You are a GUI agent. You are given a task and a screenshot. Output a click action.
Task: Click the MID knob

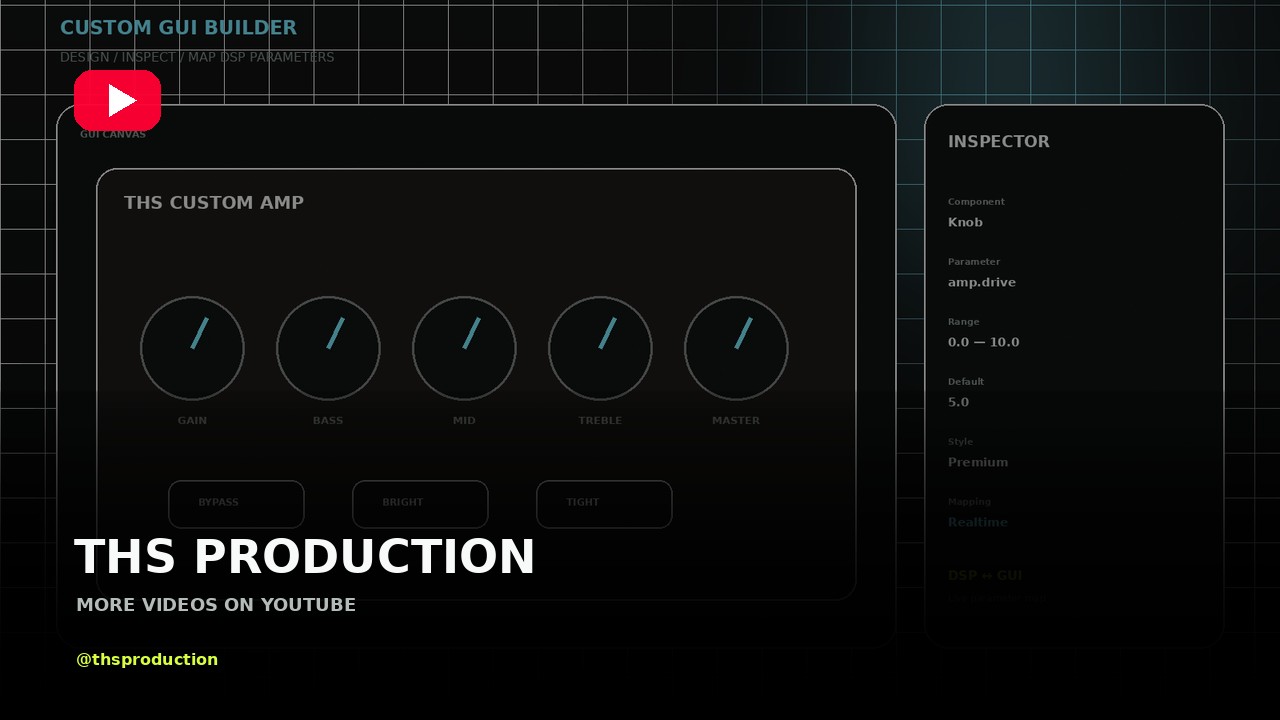464,349
